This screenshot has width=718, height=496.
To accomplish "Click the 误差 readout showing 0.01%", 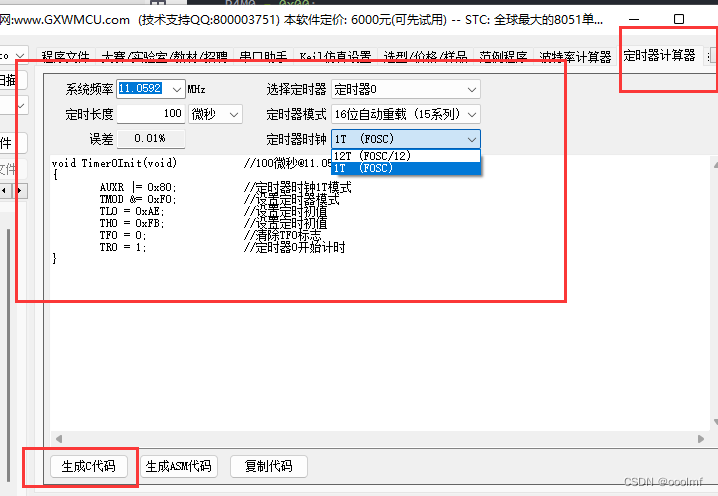I will [x=151, y=139].
